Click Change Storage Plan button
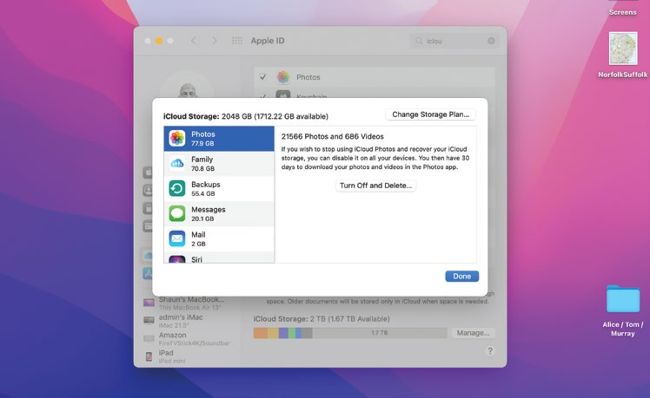This screenshot has width=650, height=398. [431, 114]
